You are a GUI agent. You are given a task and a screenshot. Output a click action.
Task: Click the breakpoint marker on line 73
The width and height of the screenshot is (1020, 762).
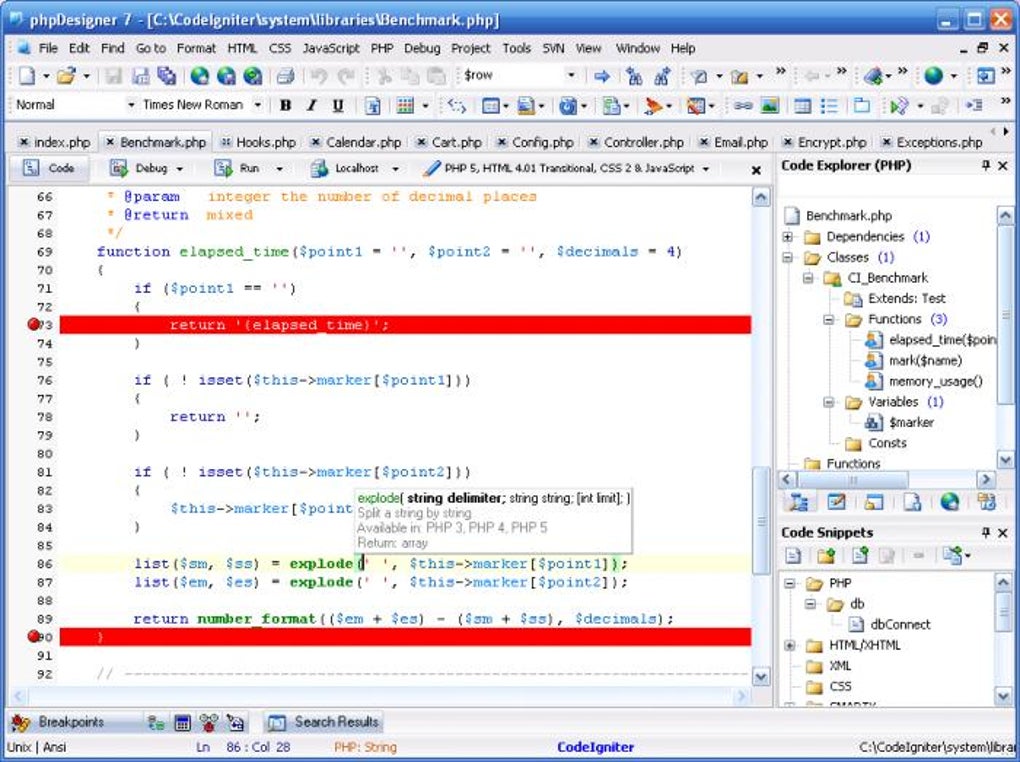pyautogui.click(x=35, y=324)
